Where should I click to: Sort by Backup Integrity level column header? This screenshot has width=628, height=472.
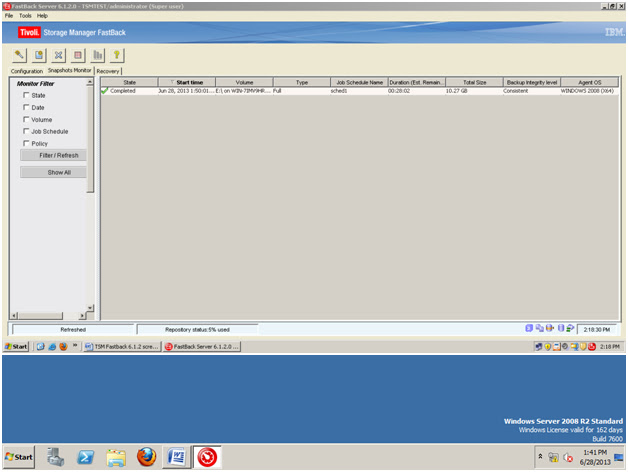tap(532, 82)
